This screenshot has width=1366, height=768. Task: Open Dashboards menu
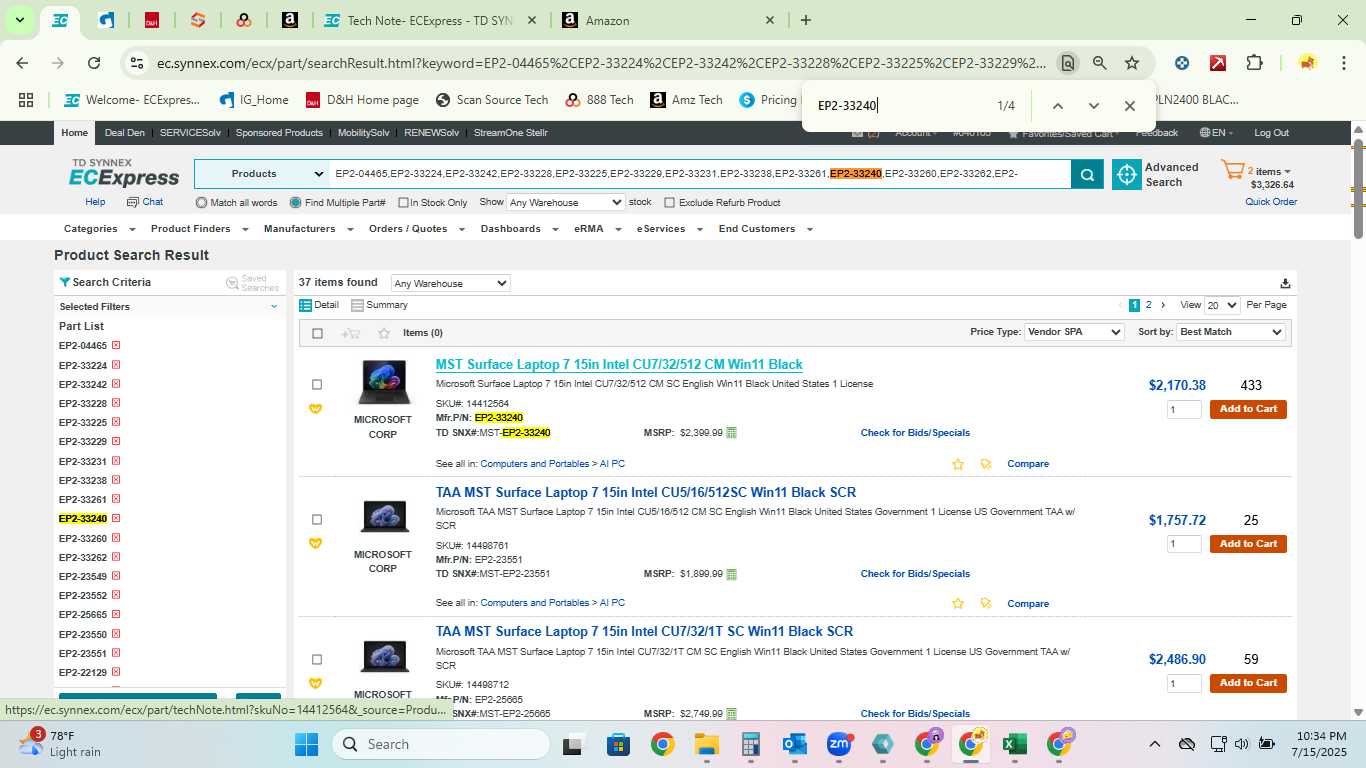pyautogui.click(x=518, y=229)
